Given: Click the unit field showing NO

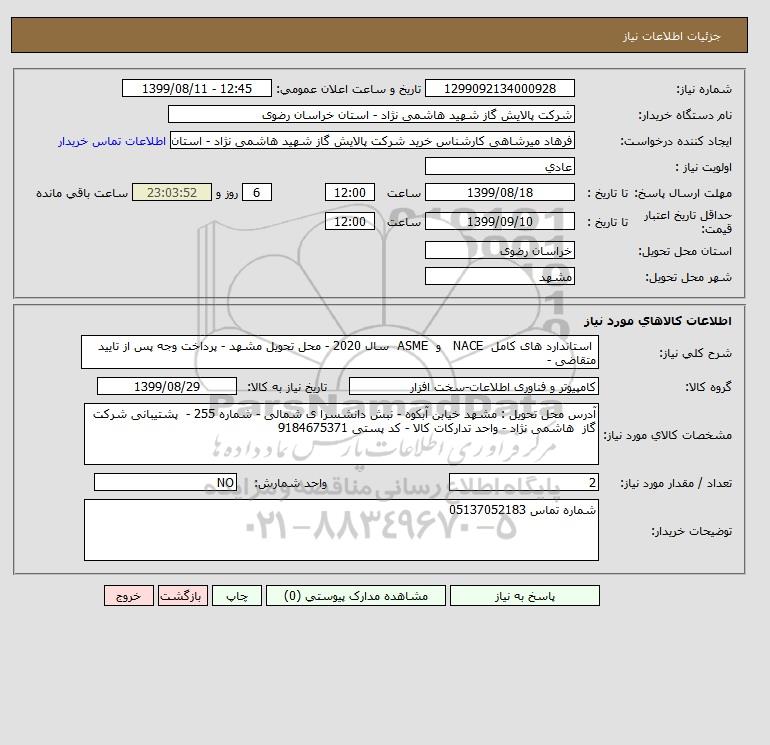Looking at the screenshot, I should click(x=165, y=482).
